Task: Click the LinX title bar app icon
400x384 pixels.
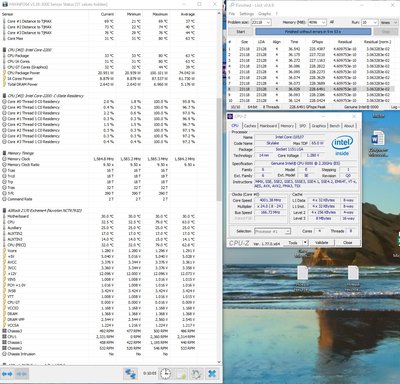Action: (x=232, y=5)
